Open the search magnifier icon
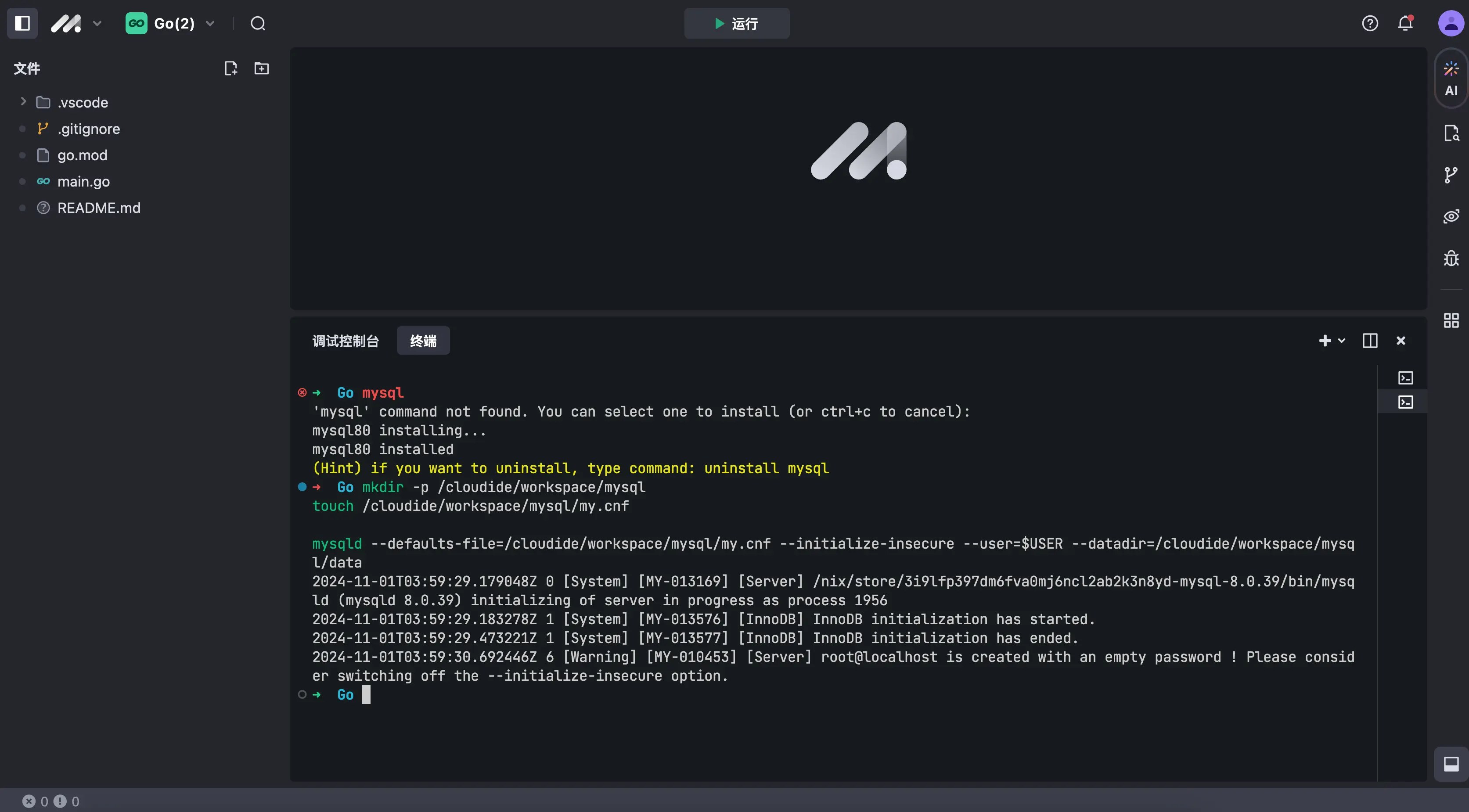Image resolution: width=1469 pixels, height=812 pixels. (x=258, y=23)
